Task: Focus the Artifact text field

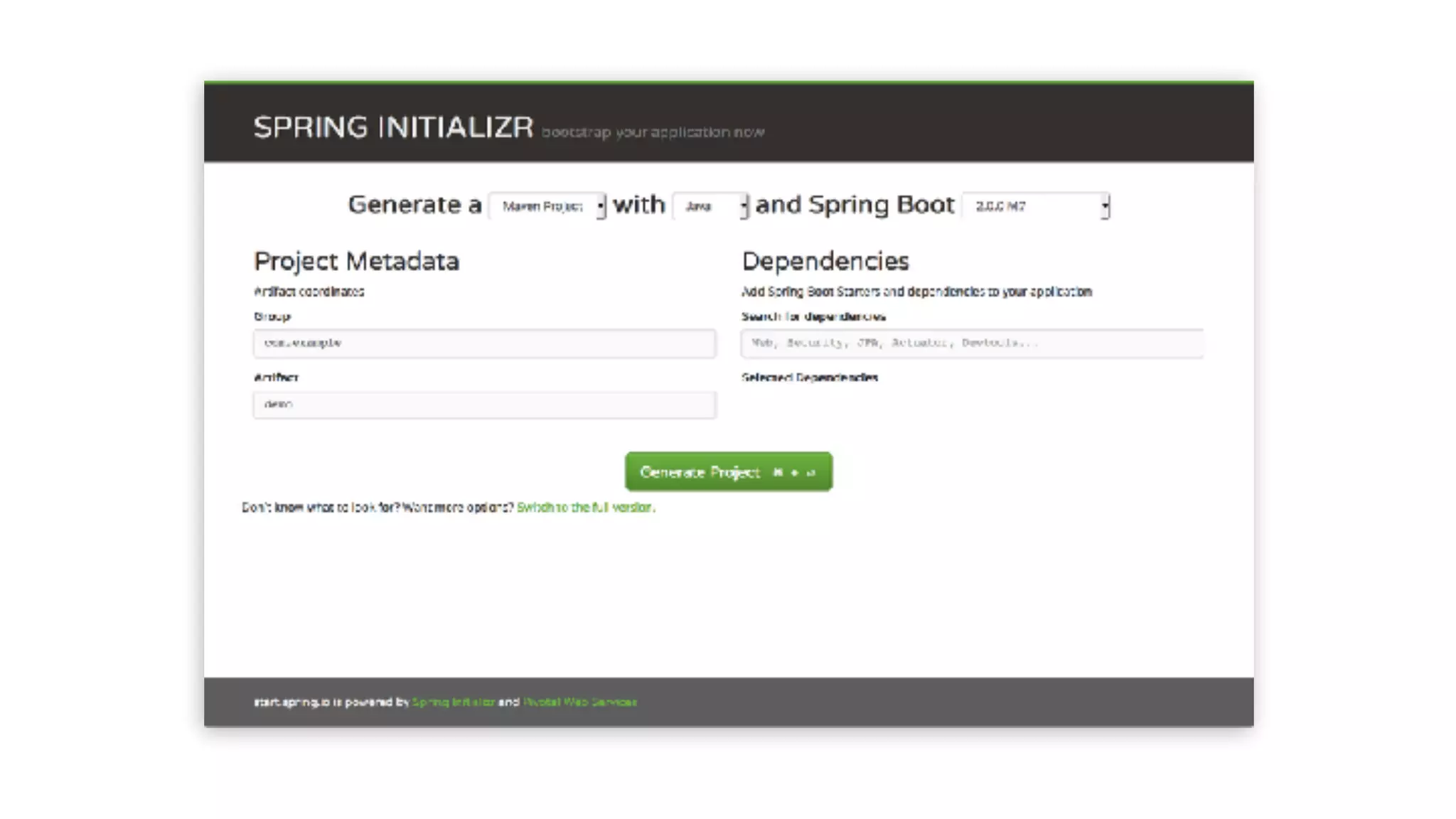Action: 484,405
